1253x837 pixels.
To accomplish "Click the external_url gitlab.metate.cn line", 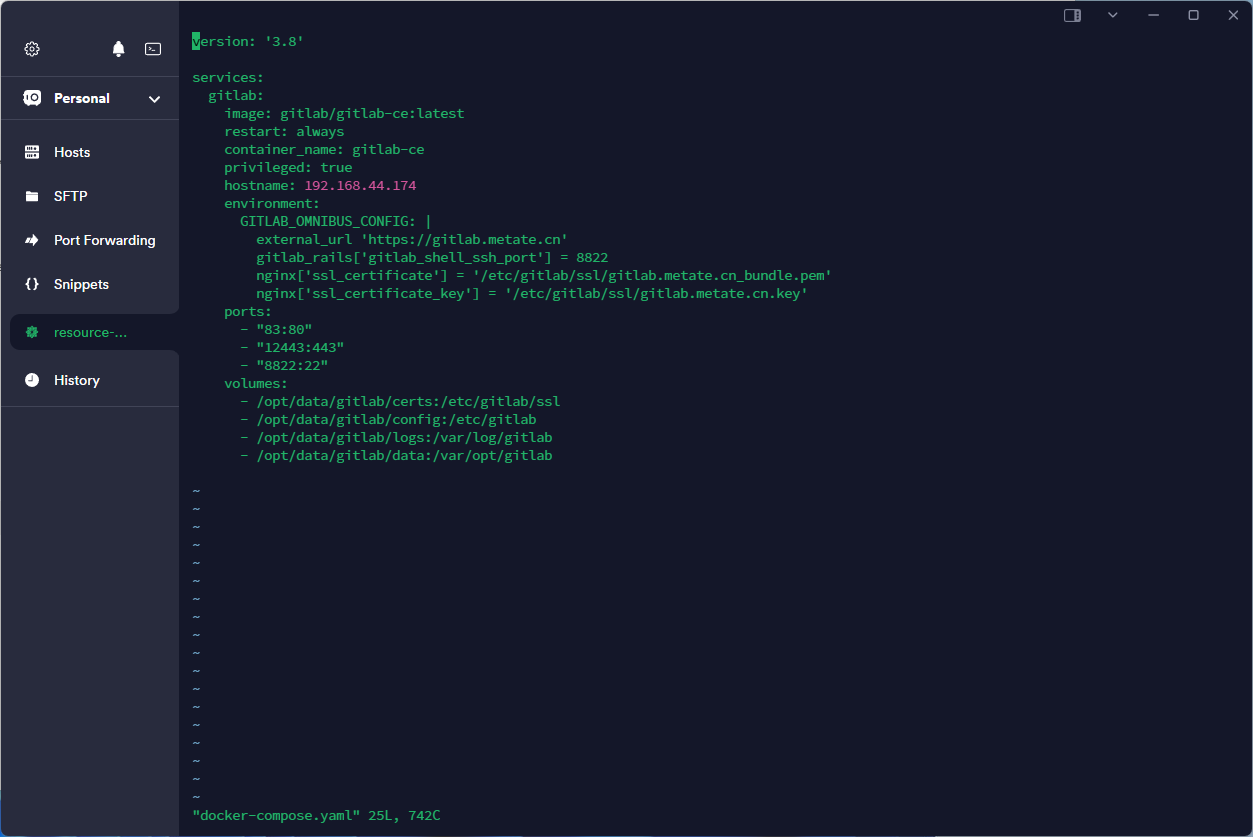I will tap(412, 239).
